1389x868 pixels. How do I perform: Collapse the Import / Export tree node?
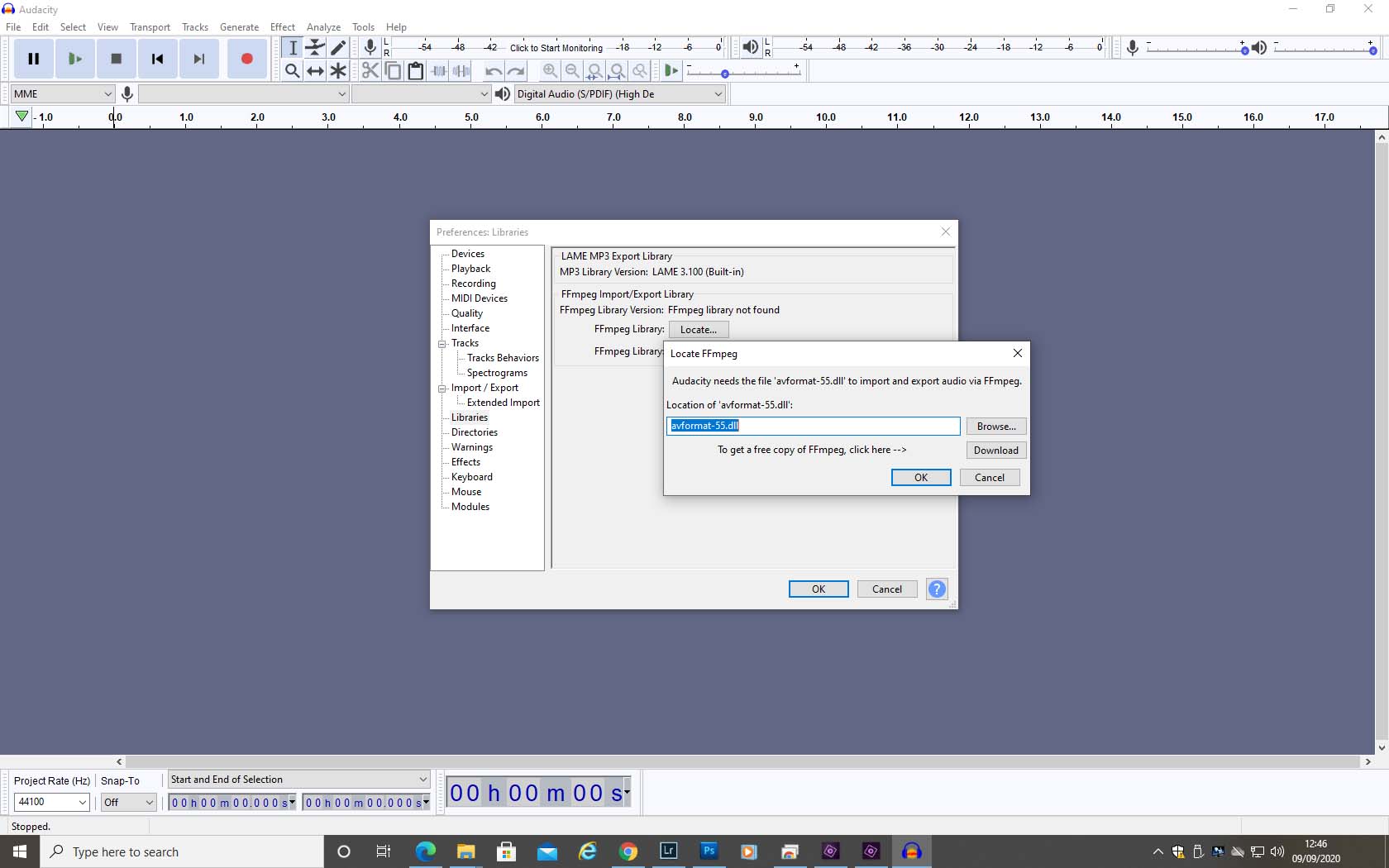[x=442, y=389]
